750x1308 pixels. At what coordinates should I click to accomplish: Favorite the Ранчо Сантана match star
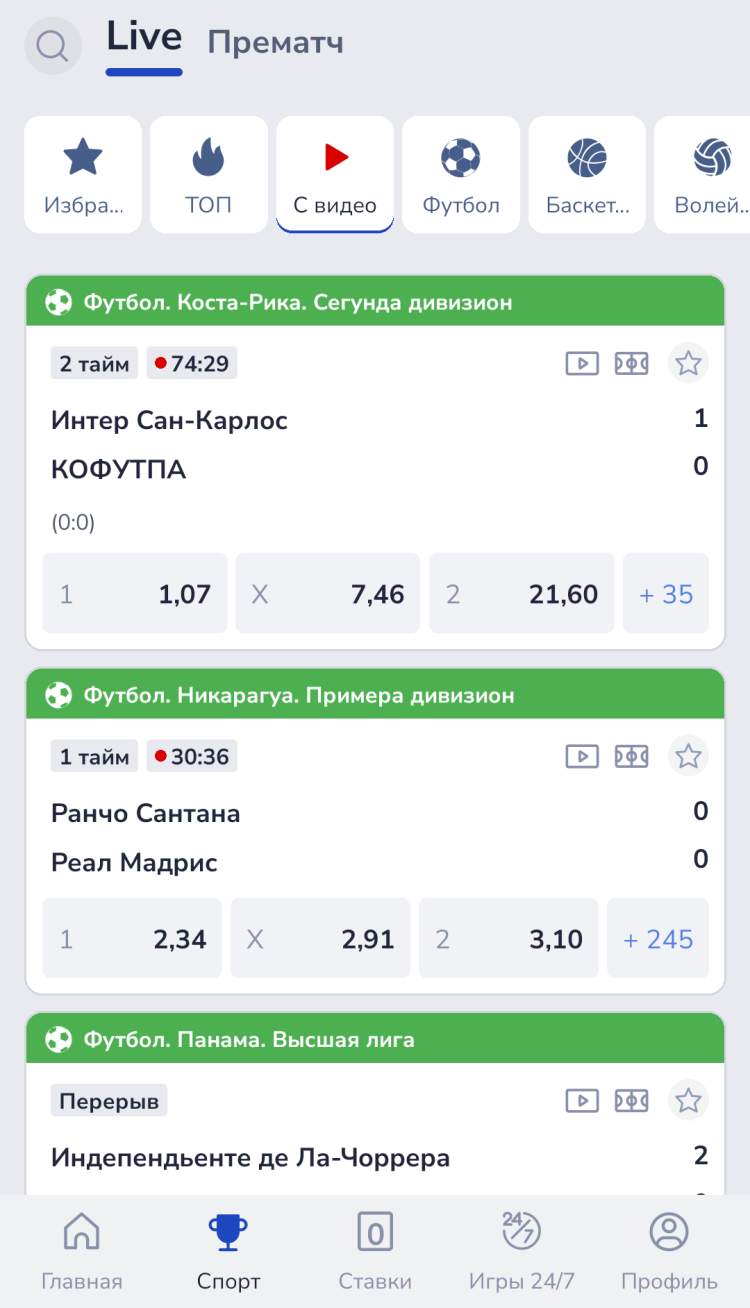pyautogui.click(x=688, y=756)
